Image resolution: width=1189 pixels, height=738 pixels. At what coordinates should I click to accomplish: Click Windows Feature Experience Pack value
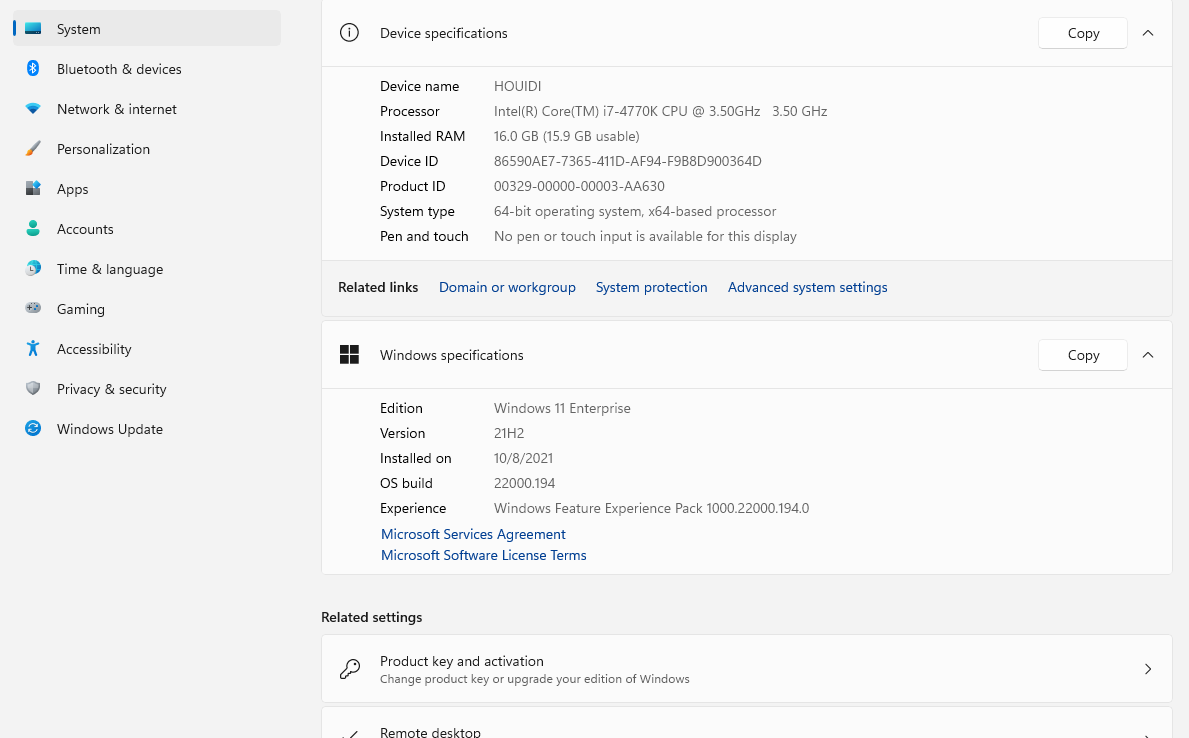651,508
